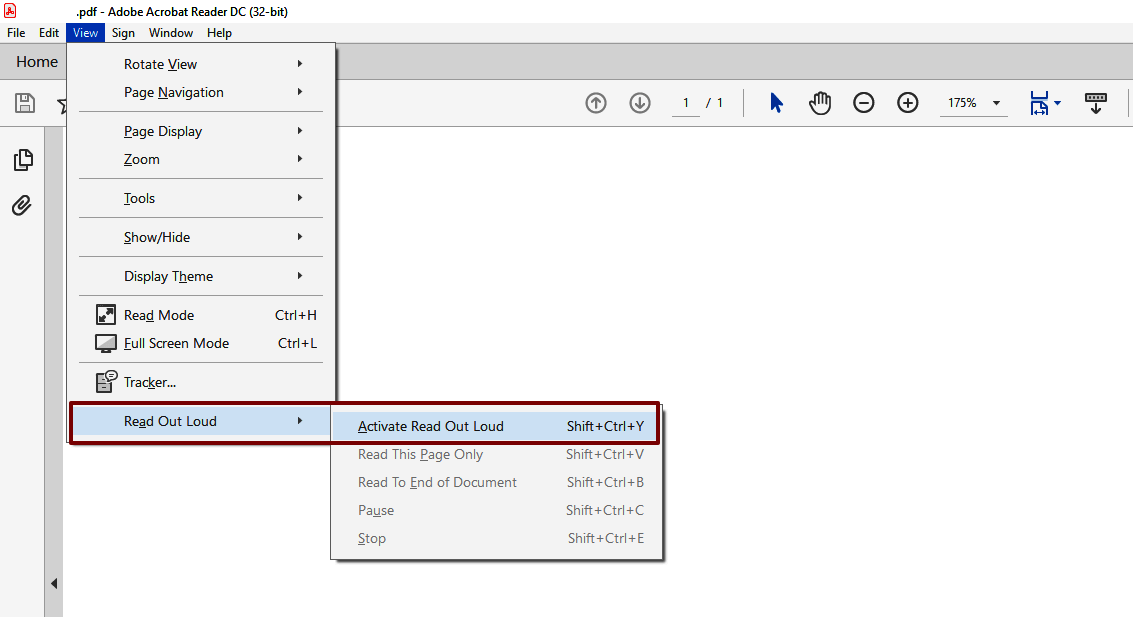The height and width of the screenshot is (617, 1133).
Task: Save the PDF with the disk icon
Action: pos(24,103)
